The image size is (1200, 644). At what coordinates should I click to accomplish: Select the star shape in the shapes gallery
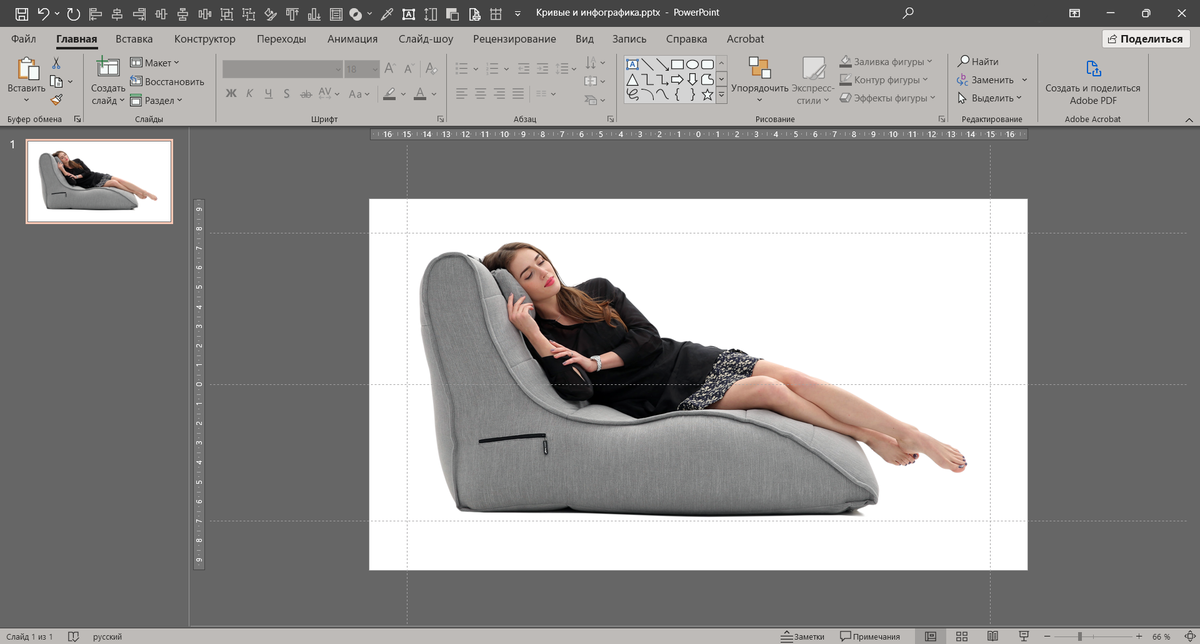tap(709, 95)
